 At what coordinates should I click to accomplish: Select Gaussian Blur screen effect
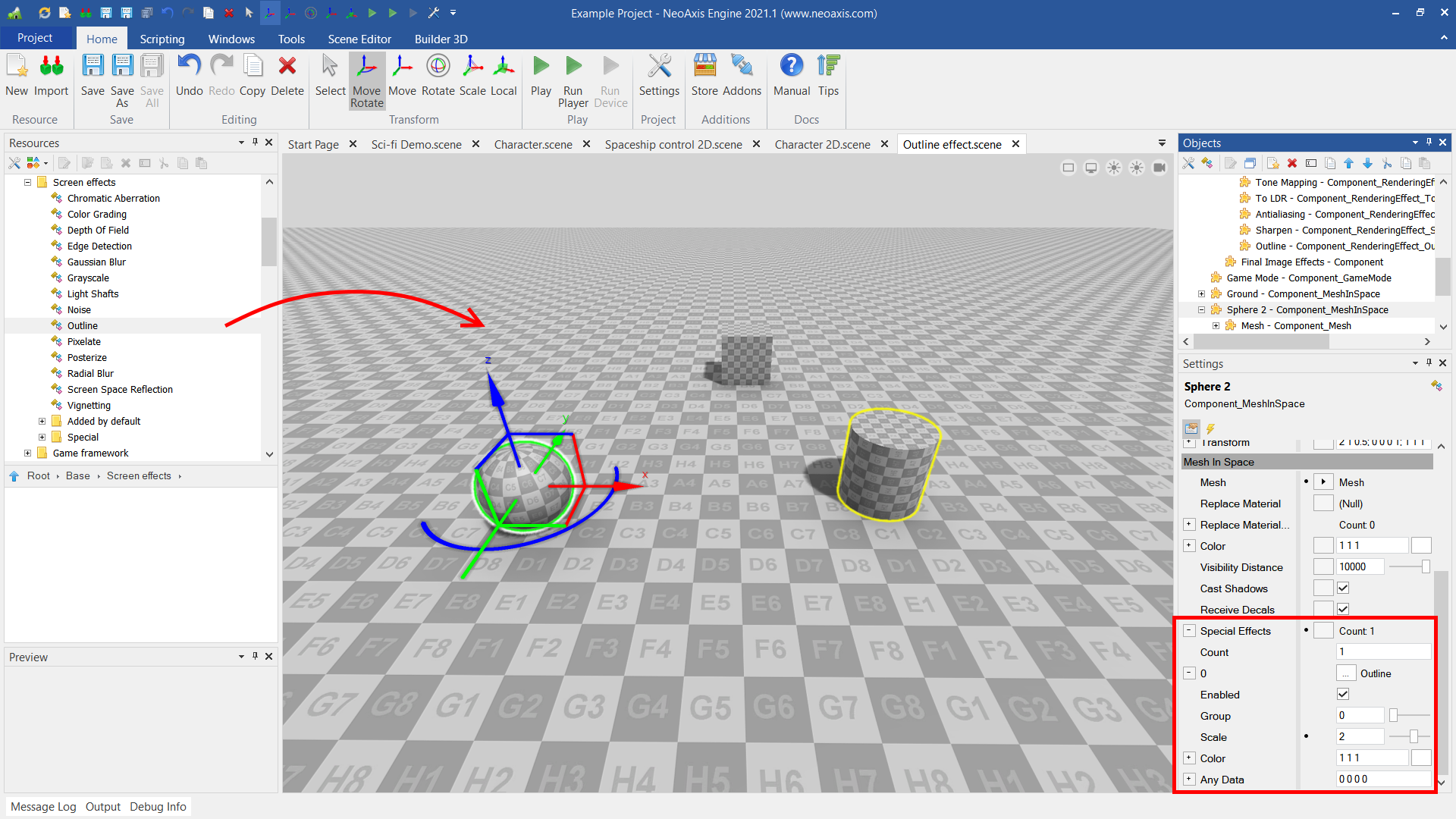point(96,262)
